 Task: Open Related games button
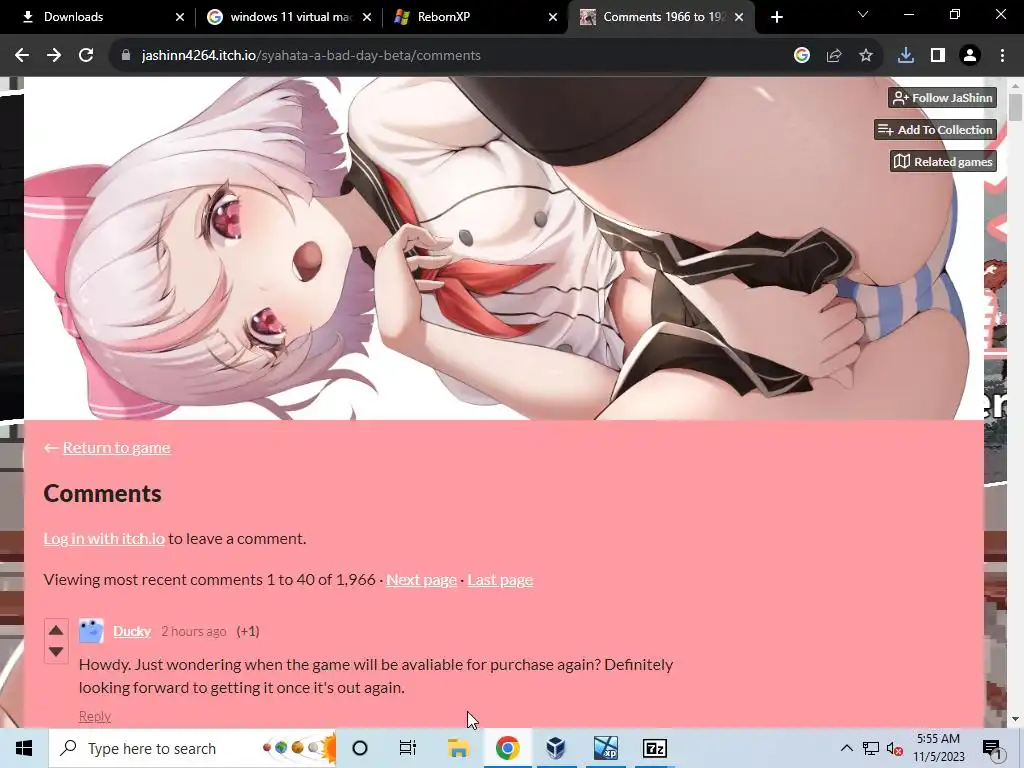click(943, 162)
